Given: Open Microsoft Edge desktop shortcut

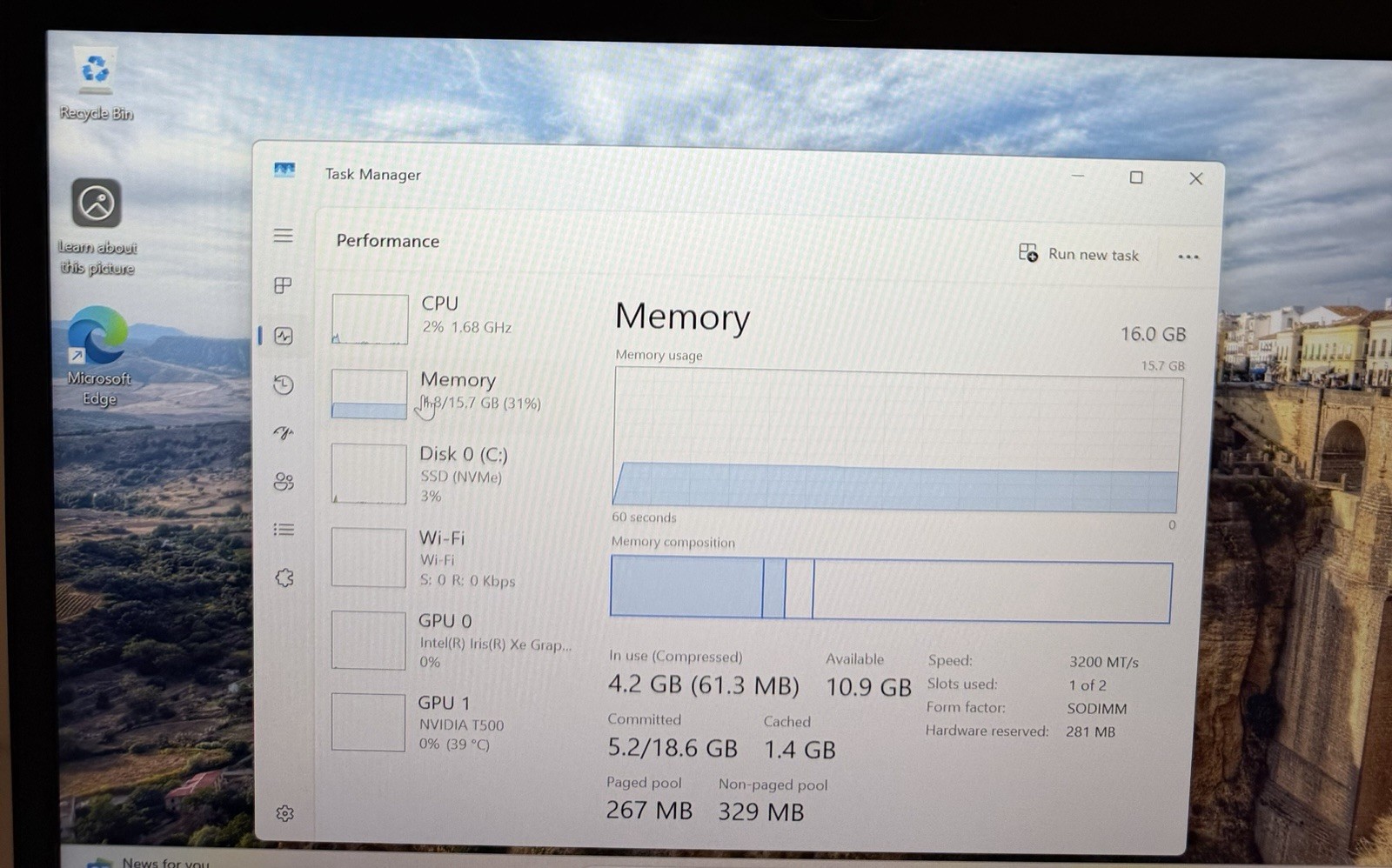Looking at the screenshot, I should pyautogui.click(x=98, y=357).
